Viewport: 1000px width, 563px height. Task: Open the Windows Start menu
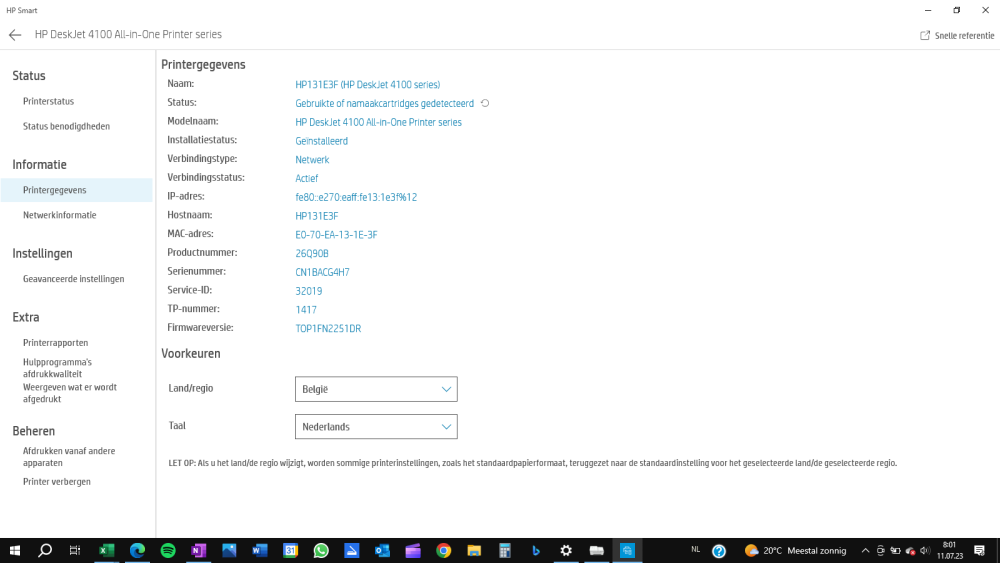15,550
